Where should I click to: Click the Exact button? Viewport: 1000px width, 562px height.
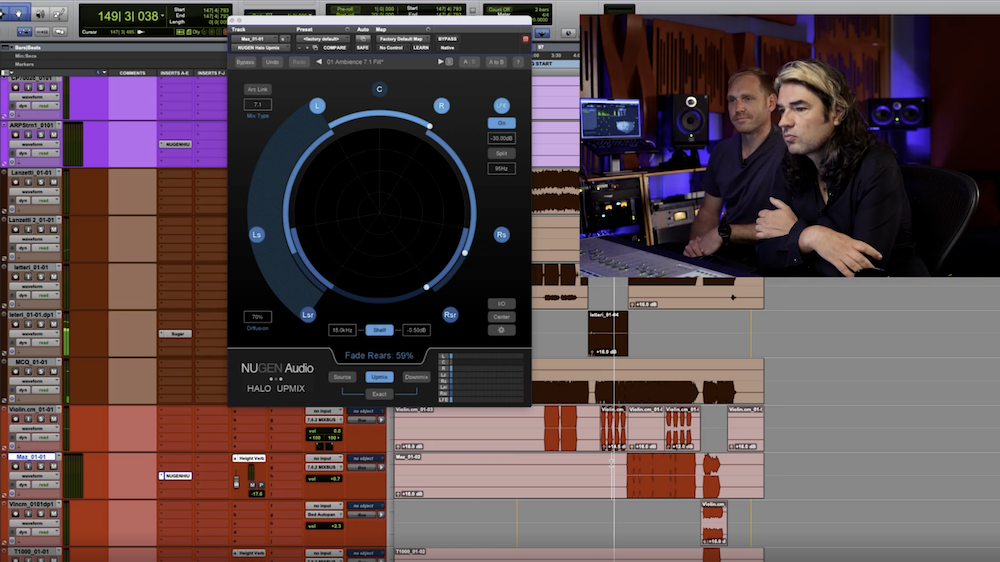coord(379,394)
